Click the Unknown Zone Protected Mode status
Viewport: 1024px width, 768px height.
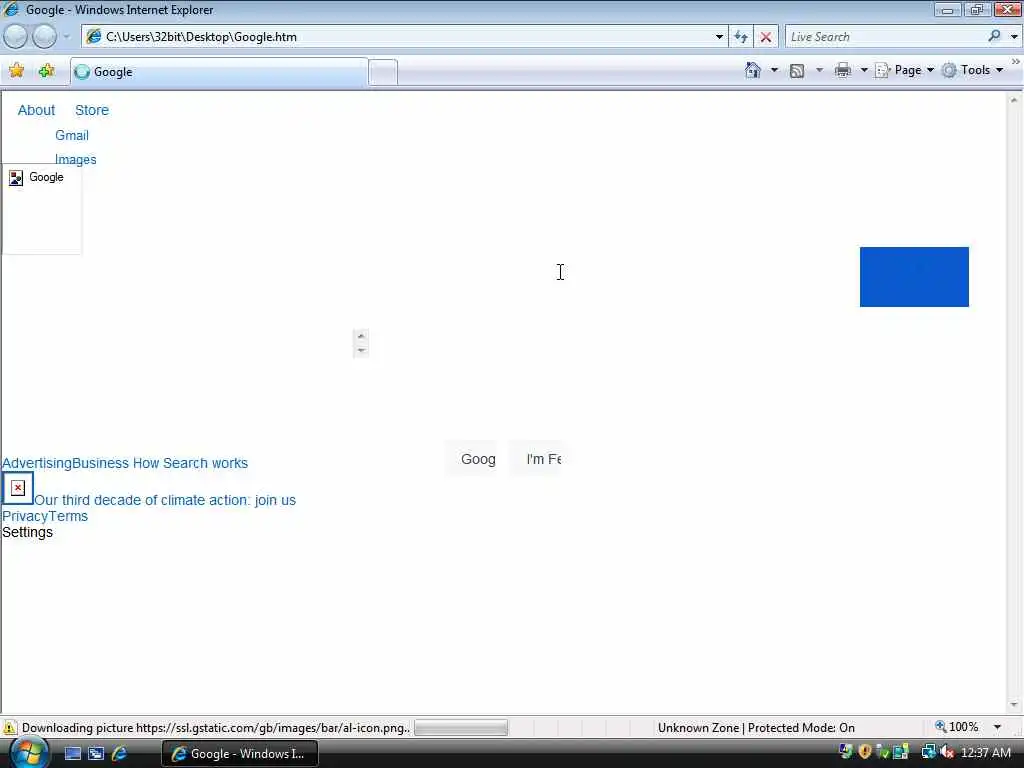756,728
